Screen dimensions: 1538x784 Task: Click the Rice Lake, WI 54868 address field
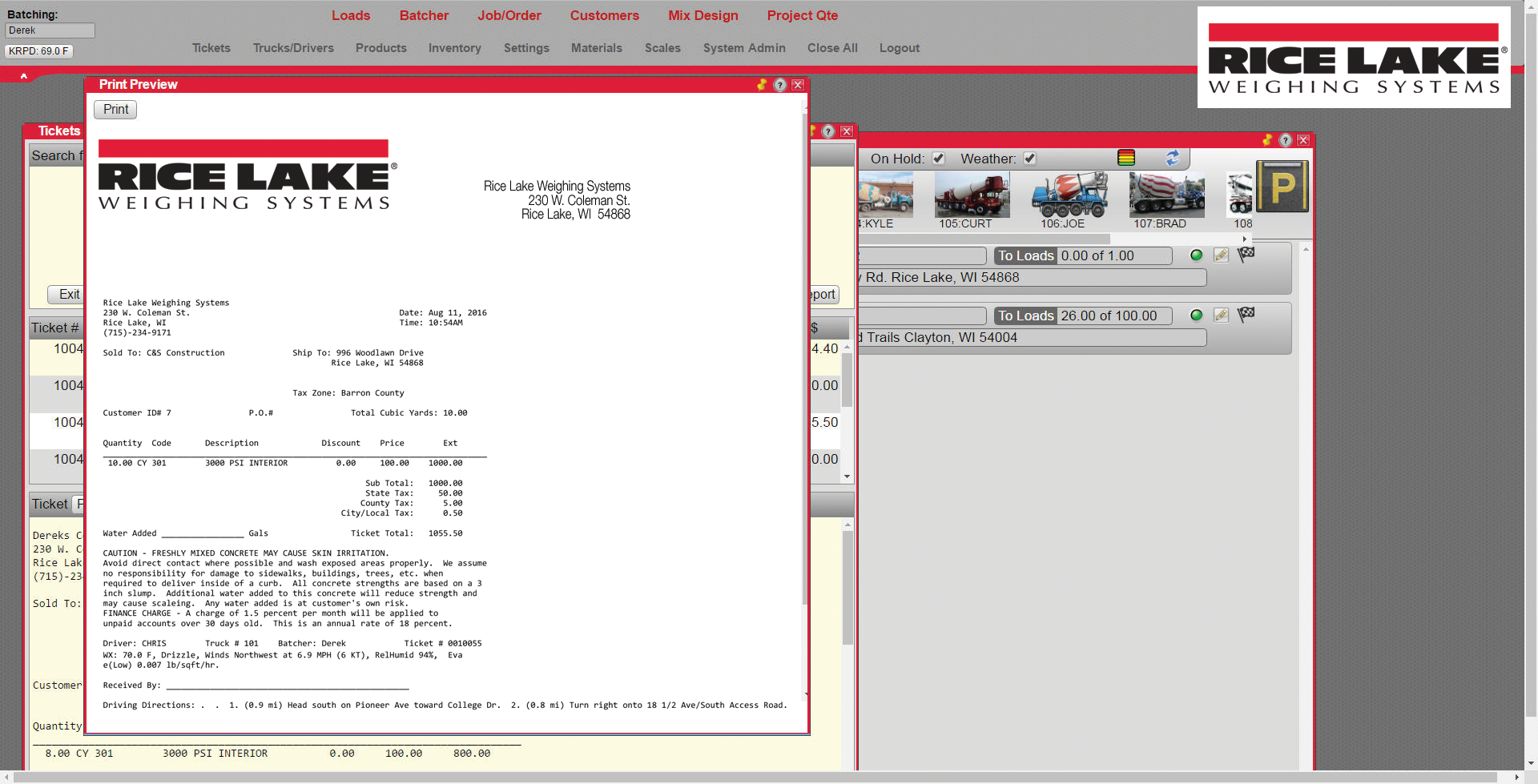1032,277
